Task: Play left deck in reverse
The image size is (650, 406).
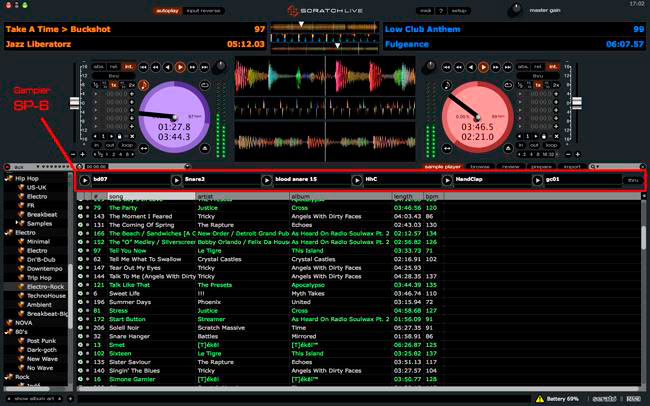Action: pos(168,67)
